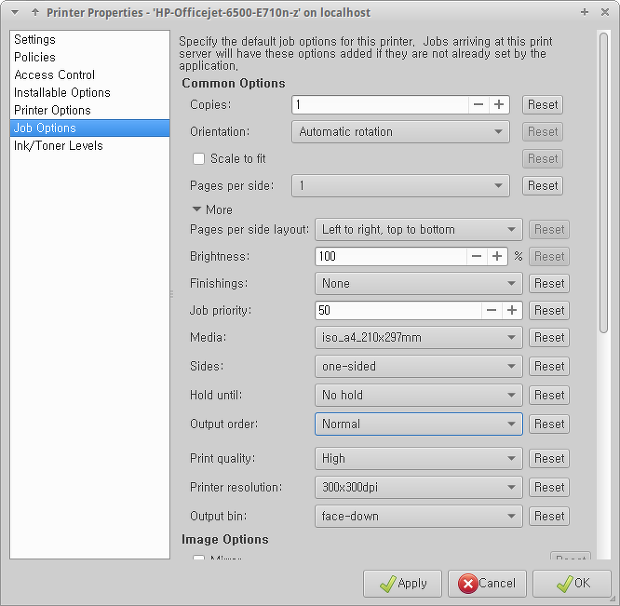Viewport: 620px width, 606px height.
Task: Reset the Copies value
Action: [542, 105]
